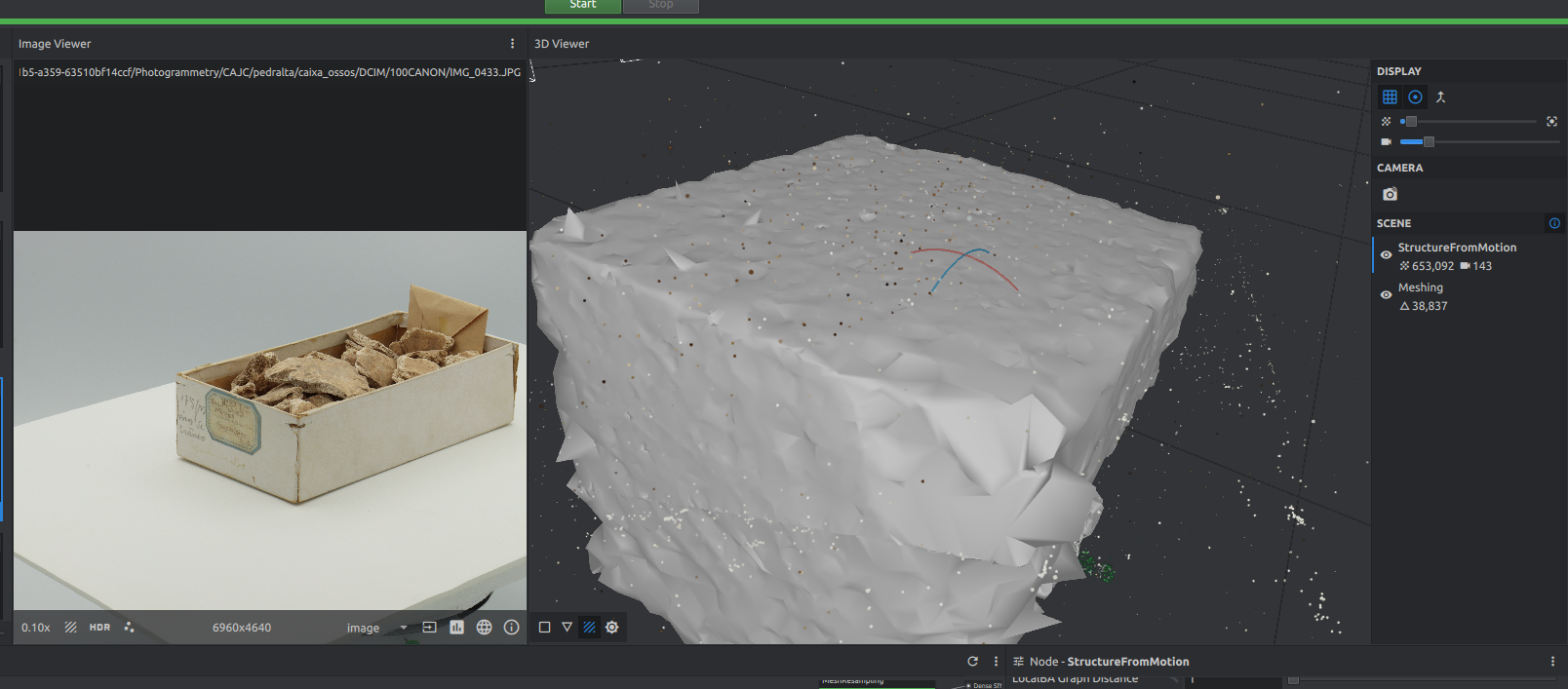Toggle the features display dots icon
Viewport: 1568px width, 689px height.
129,628
